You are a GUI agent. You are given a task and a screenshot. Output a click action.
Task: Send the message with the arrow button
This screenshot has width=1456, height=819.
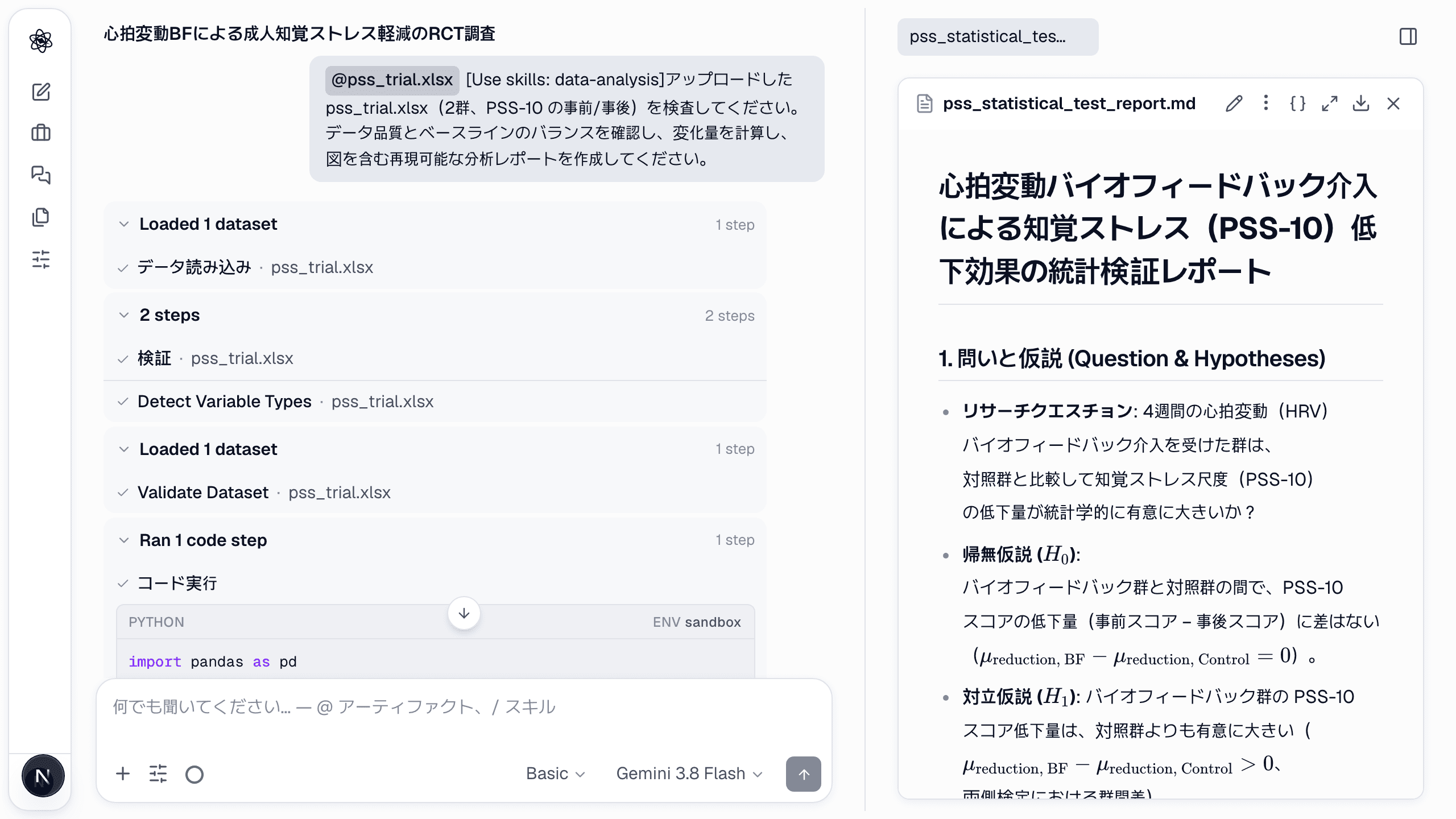click(803, 774)
